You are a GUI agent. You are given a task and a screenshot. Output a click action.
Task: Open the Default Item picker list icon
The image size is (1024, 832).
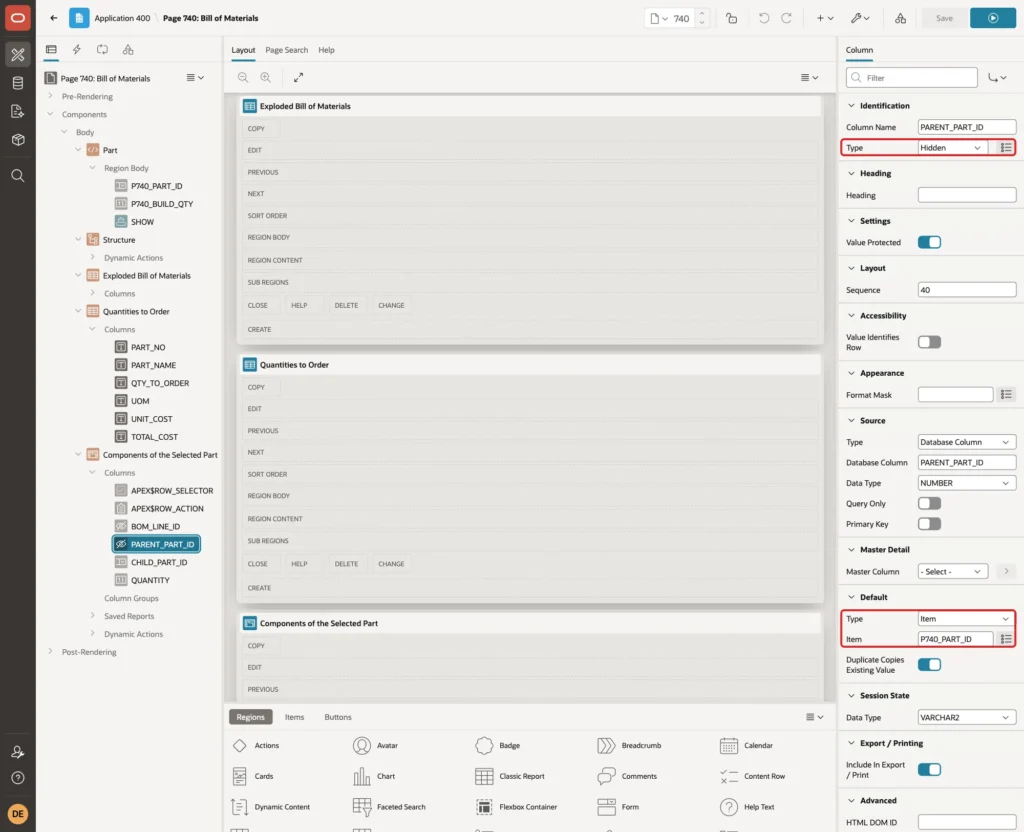click(1006, 639)
